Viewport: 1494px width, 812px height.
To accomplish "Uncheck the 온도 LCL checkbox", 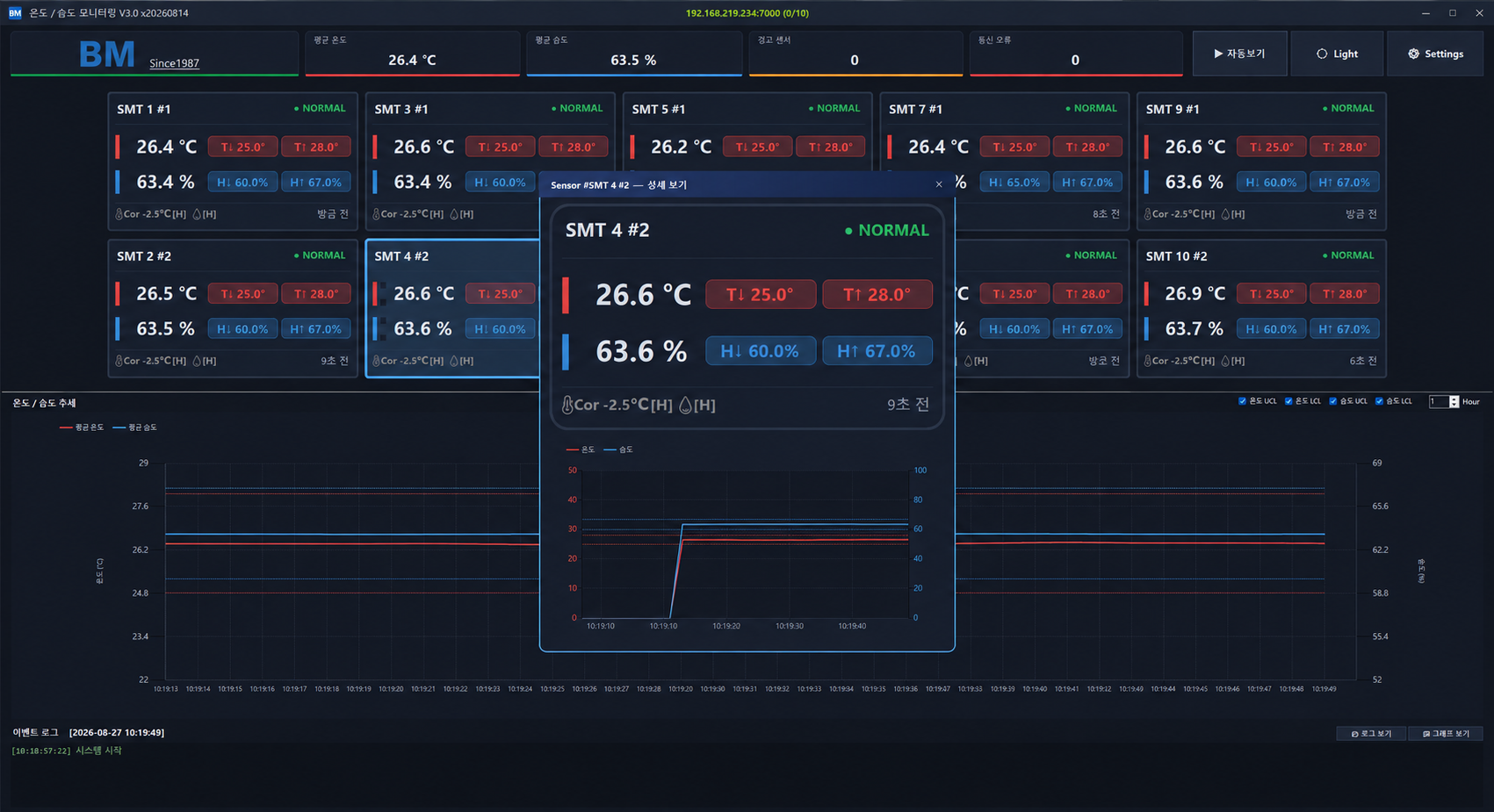I will pyautogui.click(x=1288, y=401).
